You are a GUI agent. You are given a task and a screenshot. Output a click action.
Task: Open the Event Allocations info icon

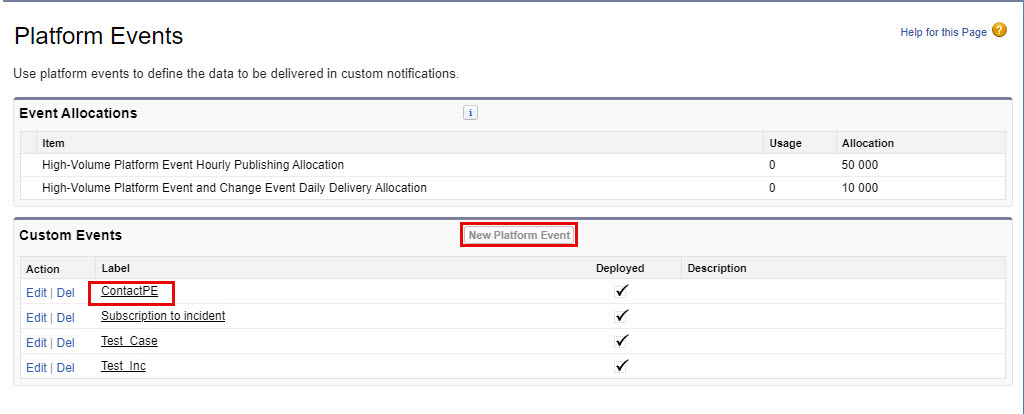tap(470, 113)
